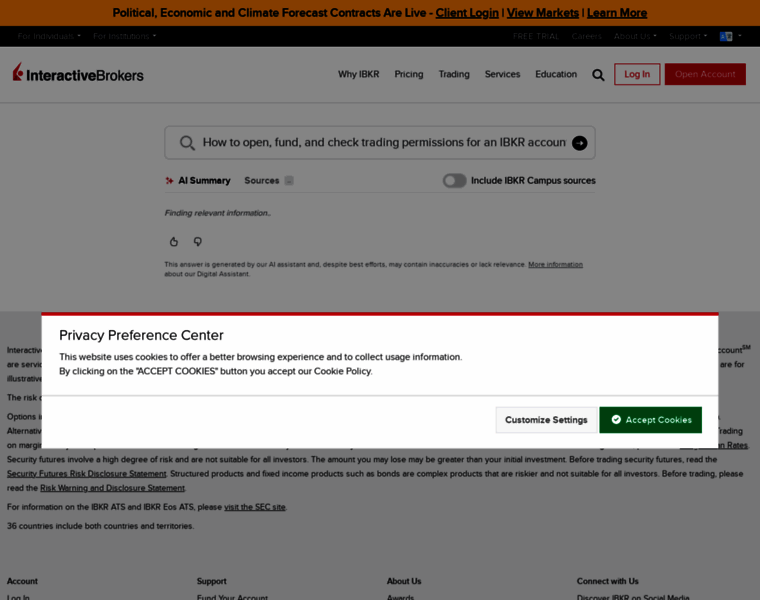Viewport: 760px width, 600px height.
Task: Switch to the Sources tab
Action: point(269,181)
